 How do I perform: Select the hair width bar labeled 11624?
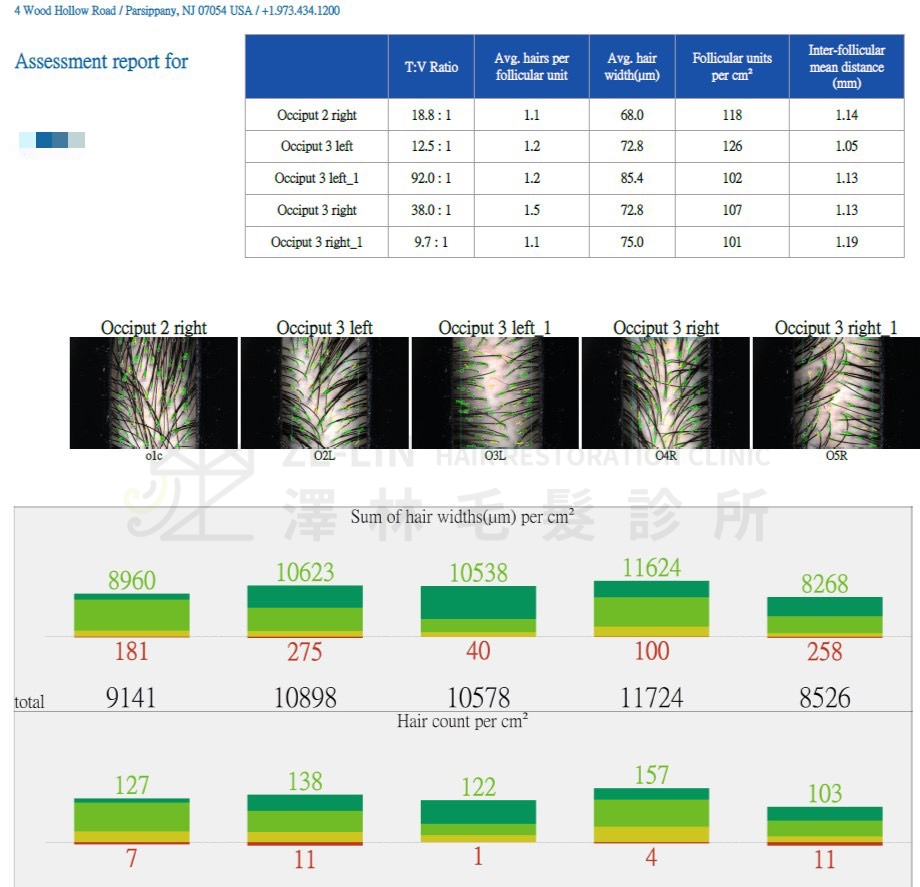651,608
